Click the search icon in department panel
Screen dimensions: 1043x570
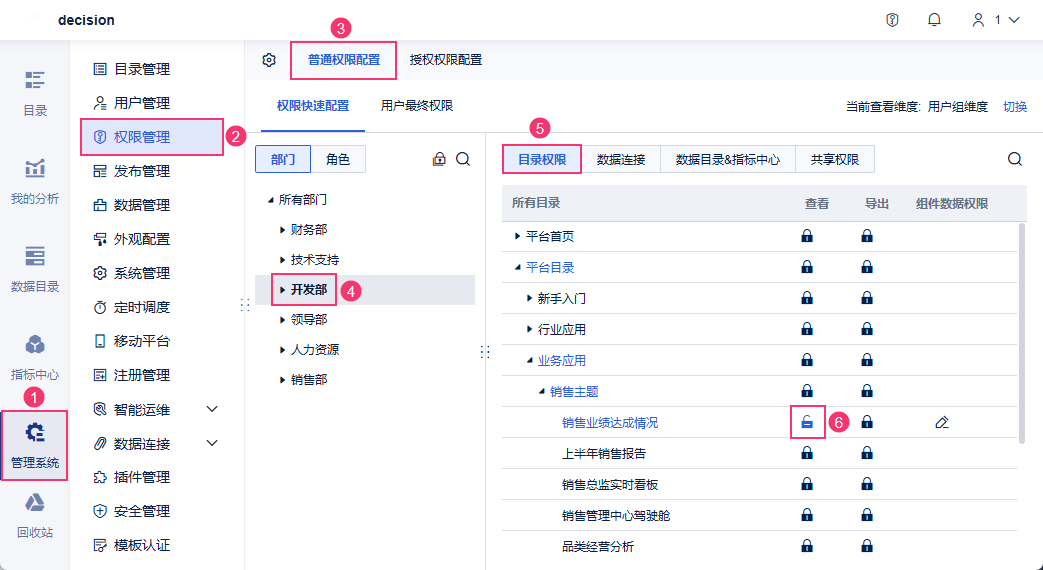point(463,159)
